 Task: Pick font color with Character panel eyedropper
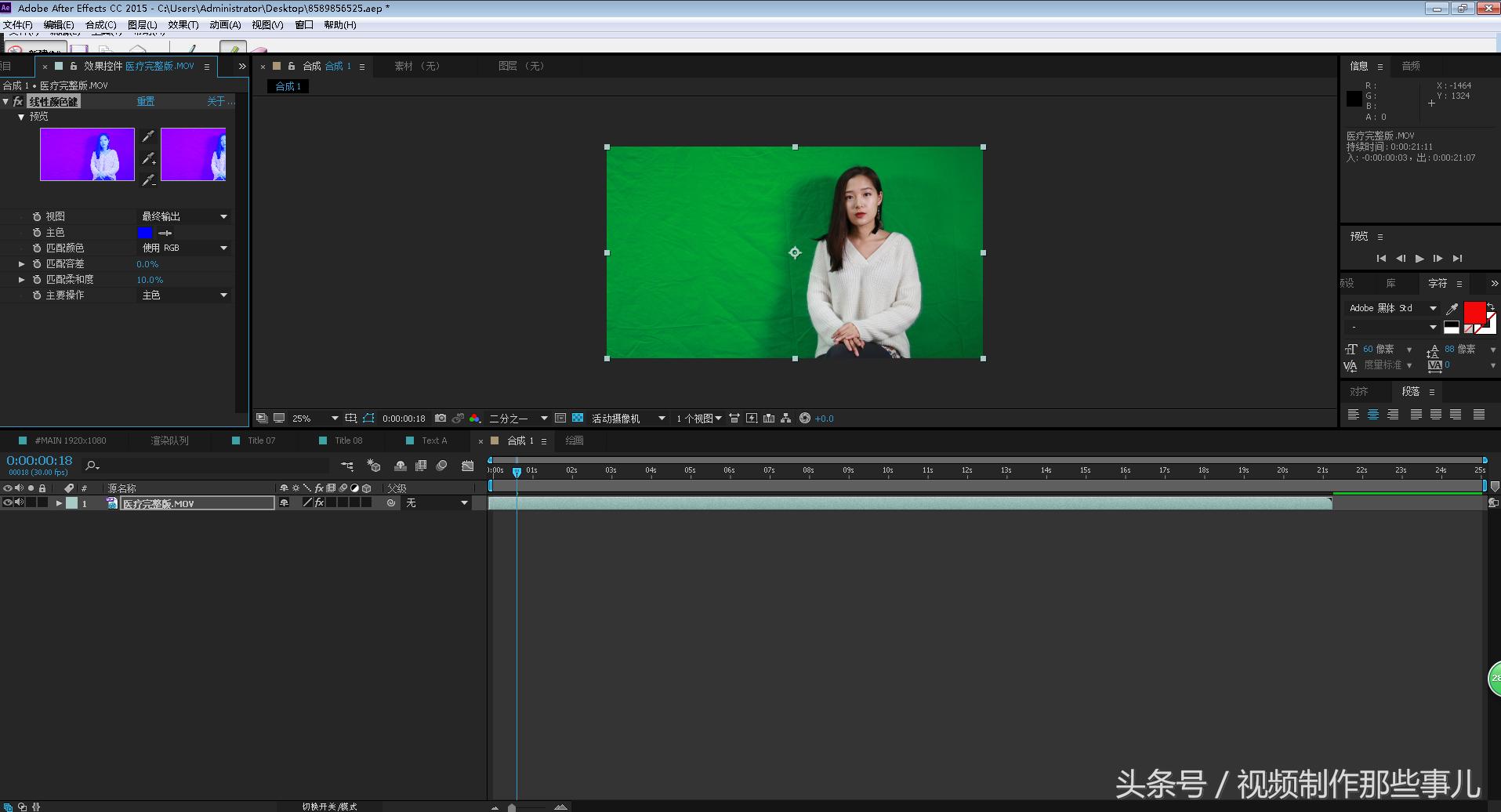coord(1452,309)
